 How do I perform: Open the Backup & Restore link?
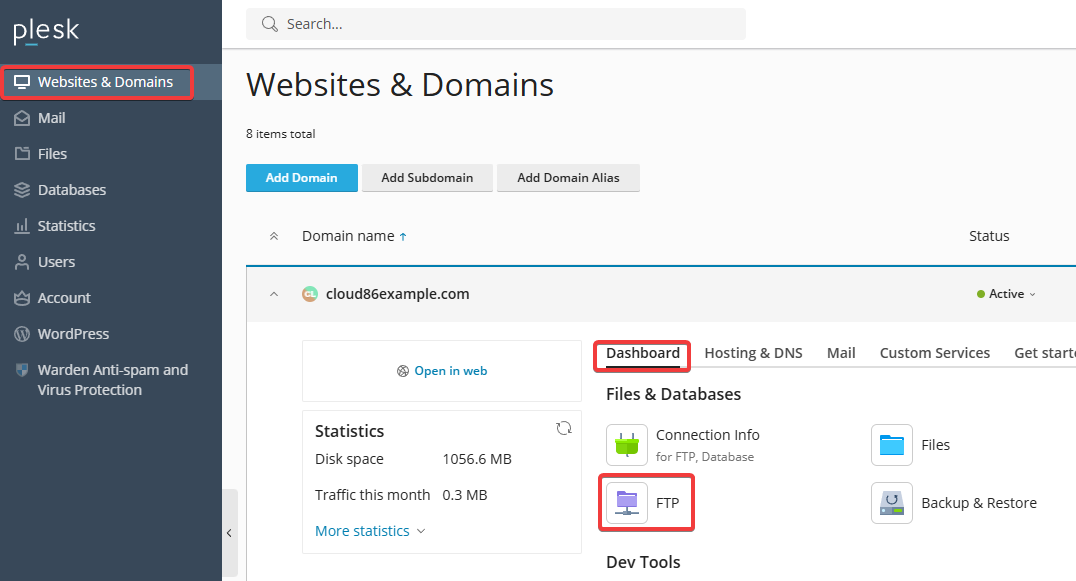pyautogui.click(x=979, y=503)
